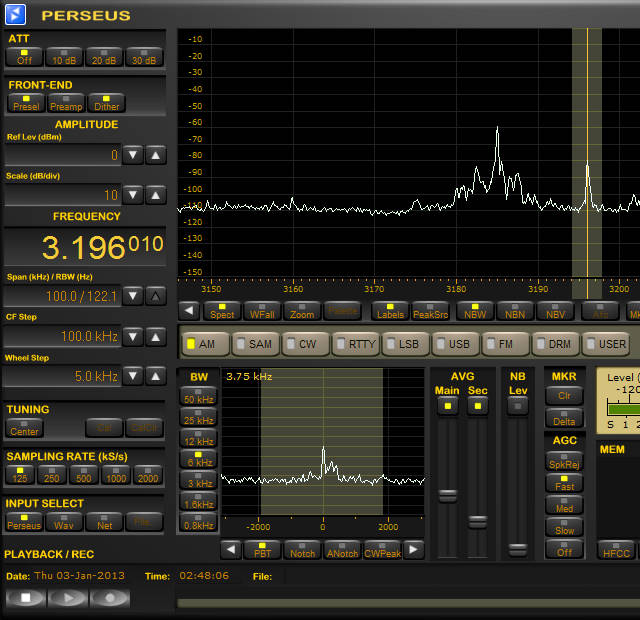
Task: Click the Center tuning button
Action: click(x=24, y=428)
